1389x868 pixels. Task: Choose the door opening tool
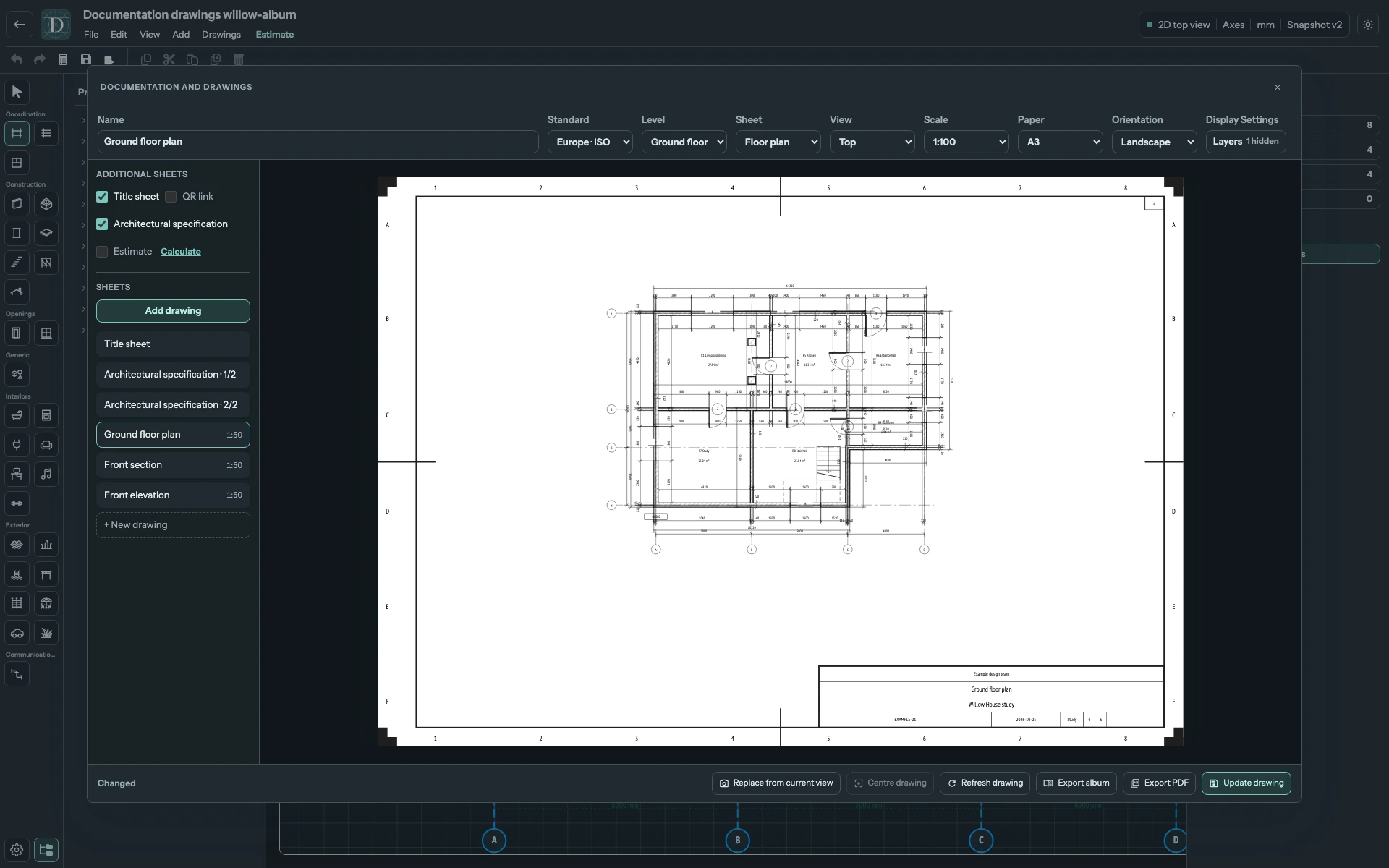click(x=17, y=333)
